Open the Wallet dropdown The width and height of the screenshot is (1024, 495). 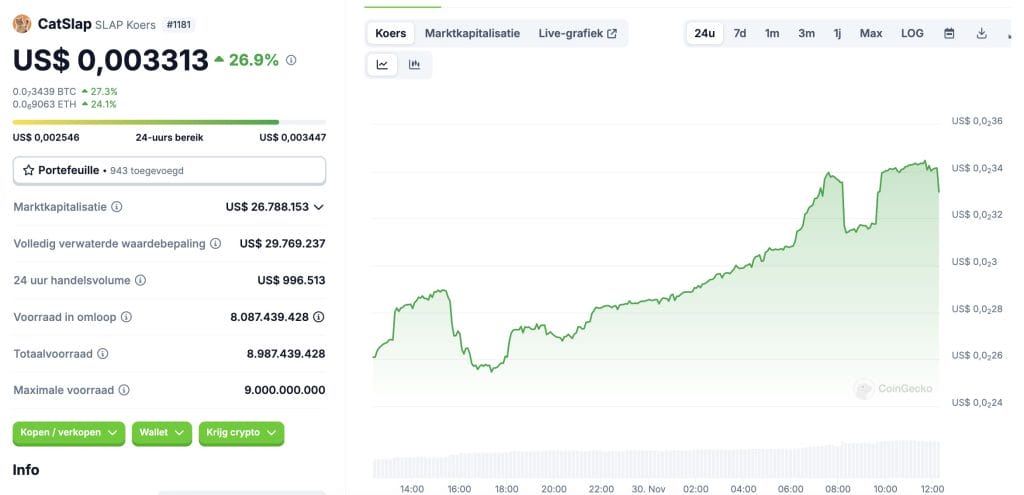pyautogui.click(x=162, y=433)
